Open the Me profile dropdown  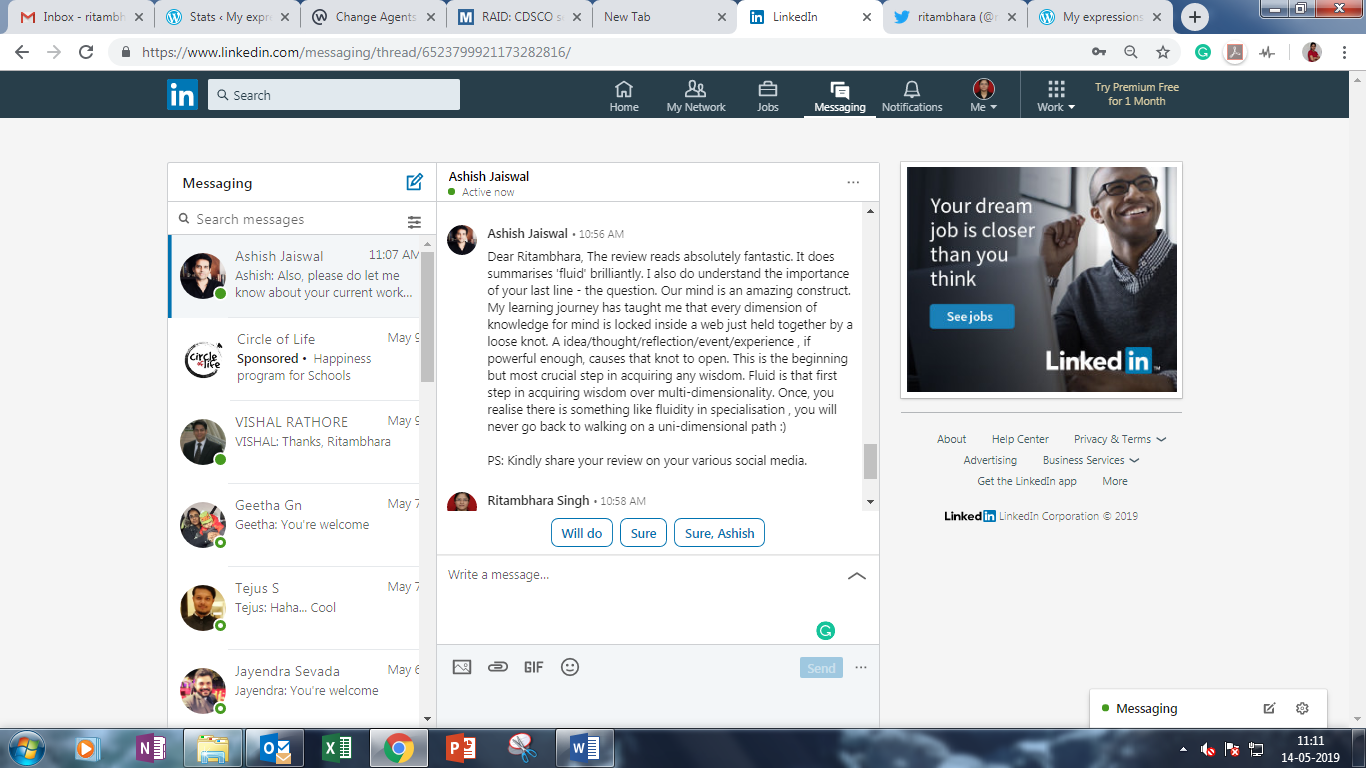[x=984, y=96]
